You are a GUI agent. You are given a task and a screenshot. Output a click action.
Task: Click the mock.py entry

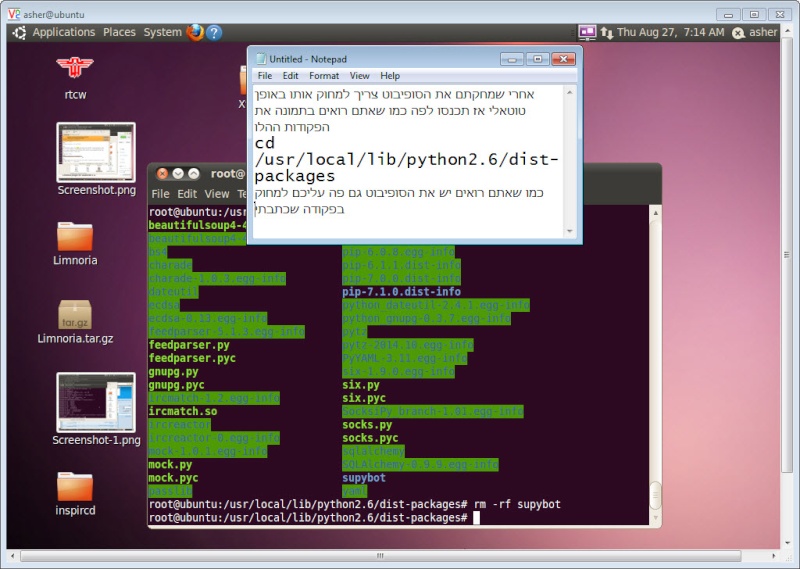coord(170,465)
